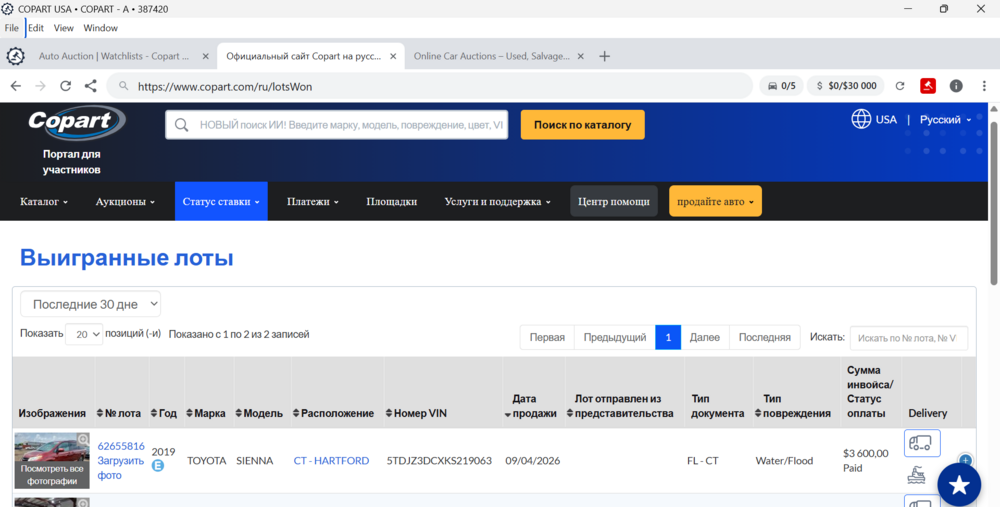
Task: Sort by Номер VIN column header
Action: tap(416, 413)
